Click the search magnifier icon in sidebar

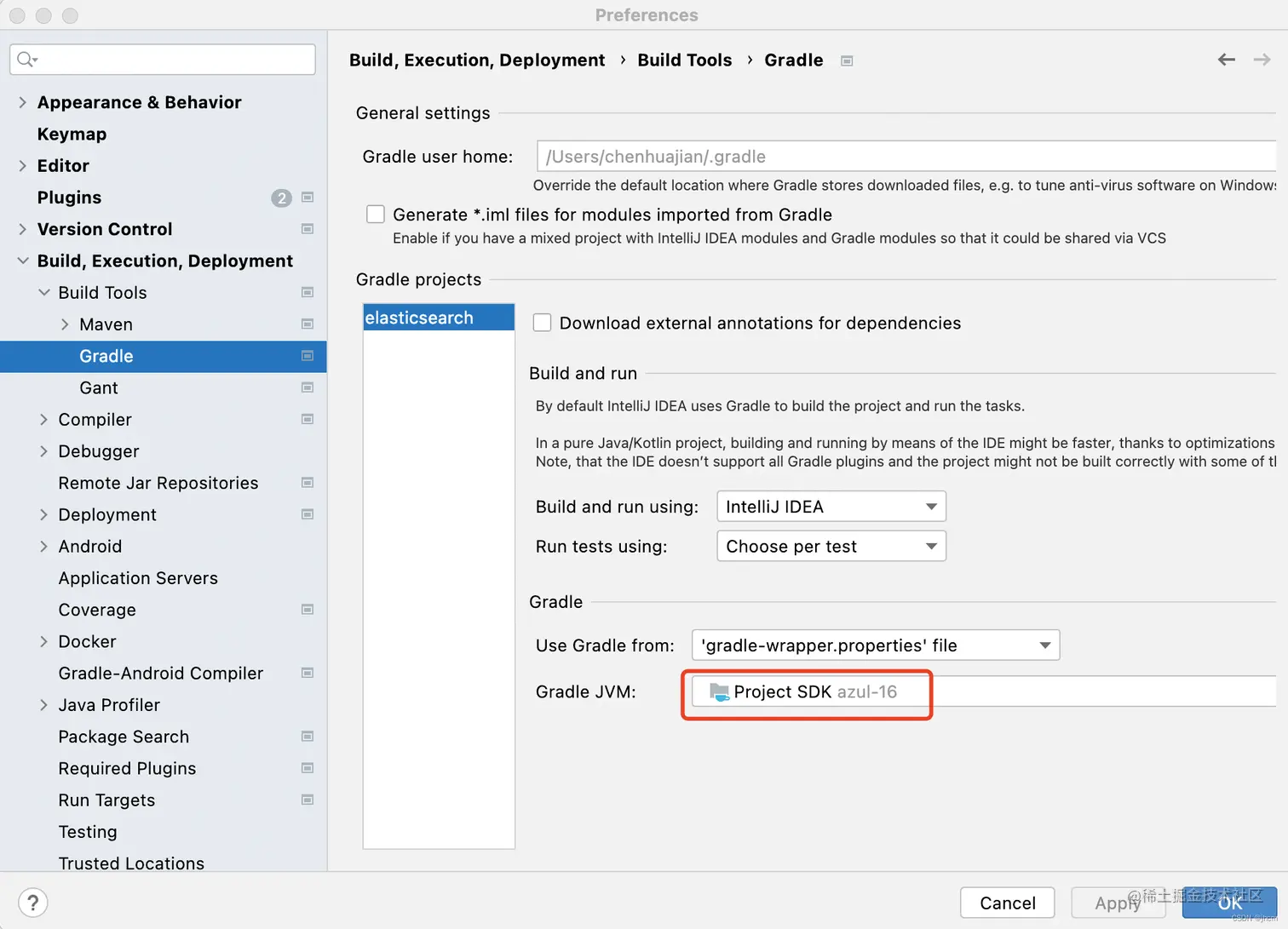(26, 59)
